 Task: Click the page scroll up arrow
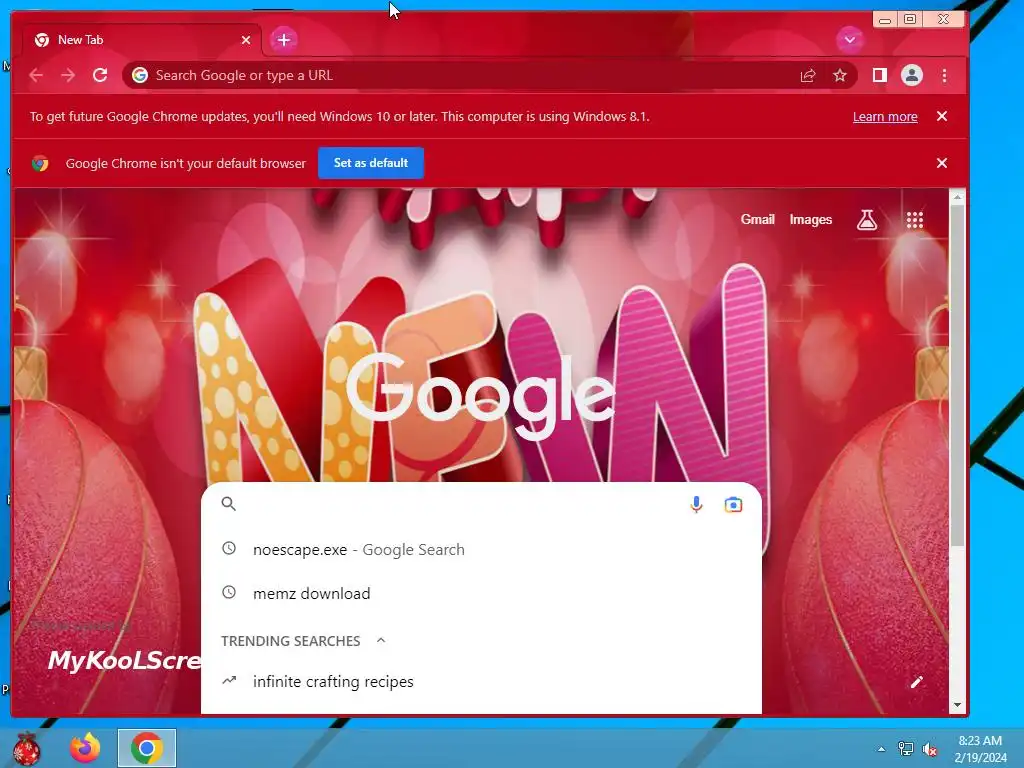click(x=957, y=197)
